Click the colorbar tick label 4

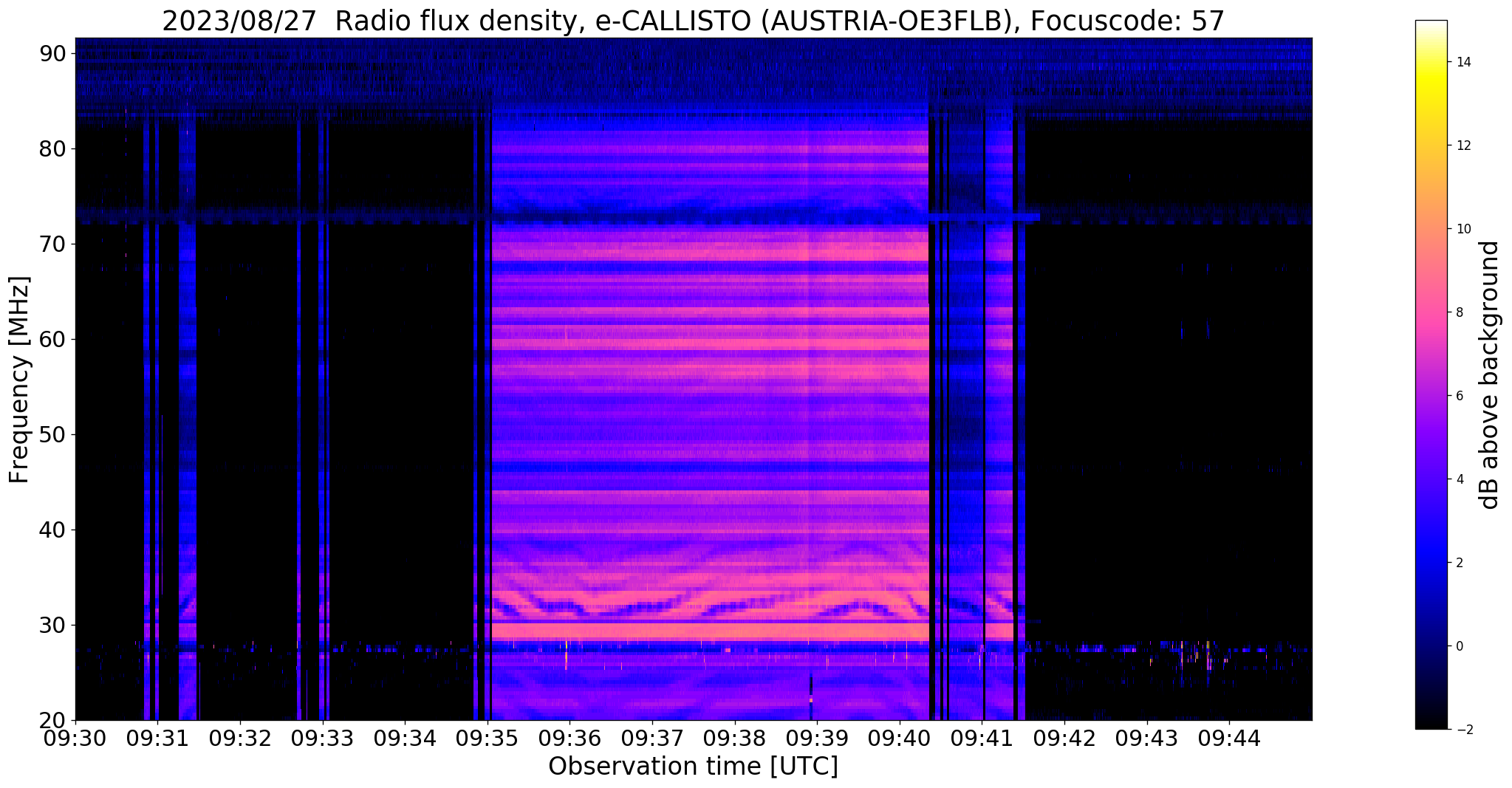tap(1458, 479)
